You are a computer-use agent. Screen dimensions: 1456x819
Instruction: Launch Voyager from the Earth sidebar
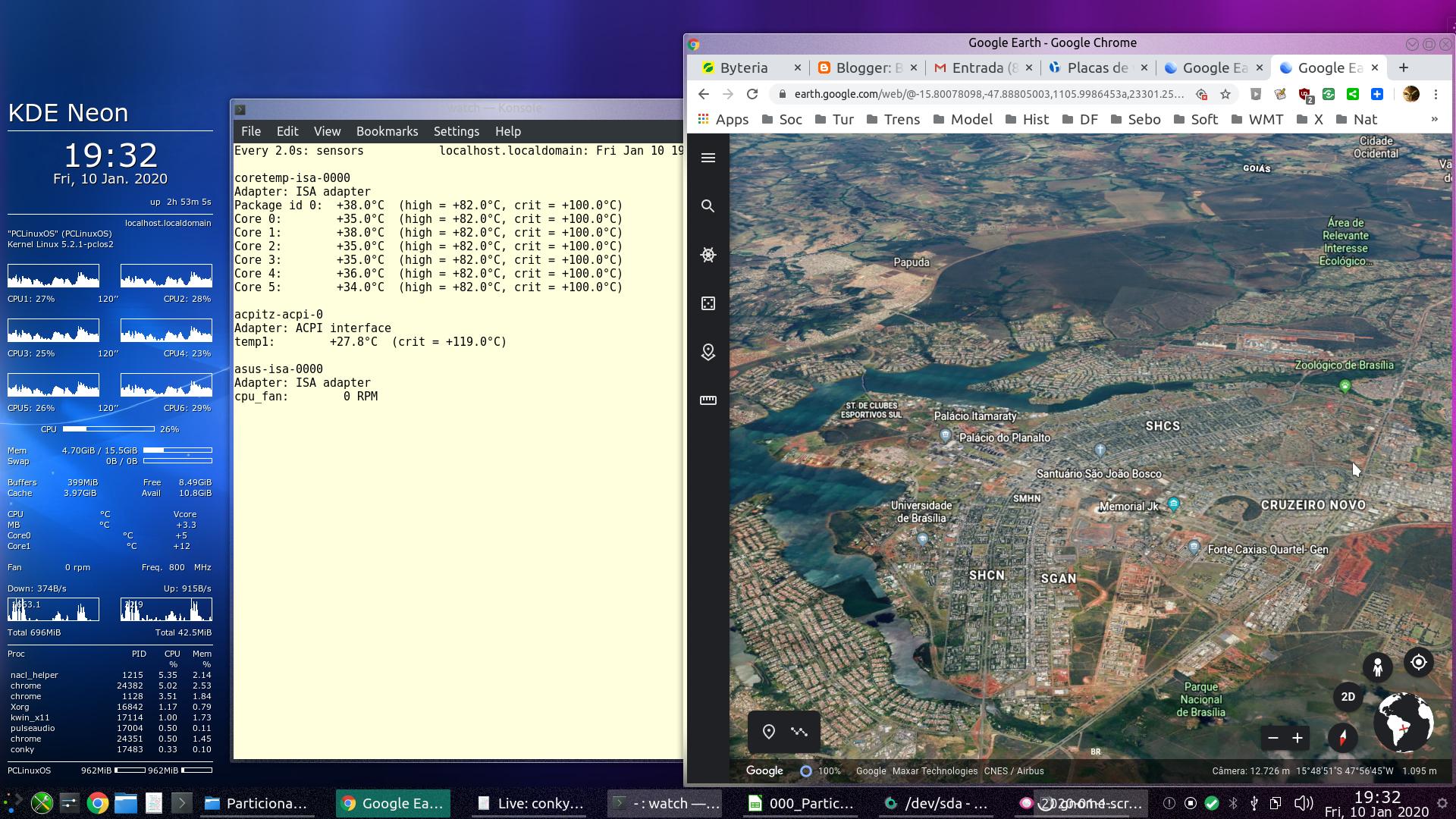click(x=708, y=255)
